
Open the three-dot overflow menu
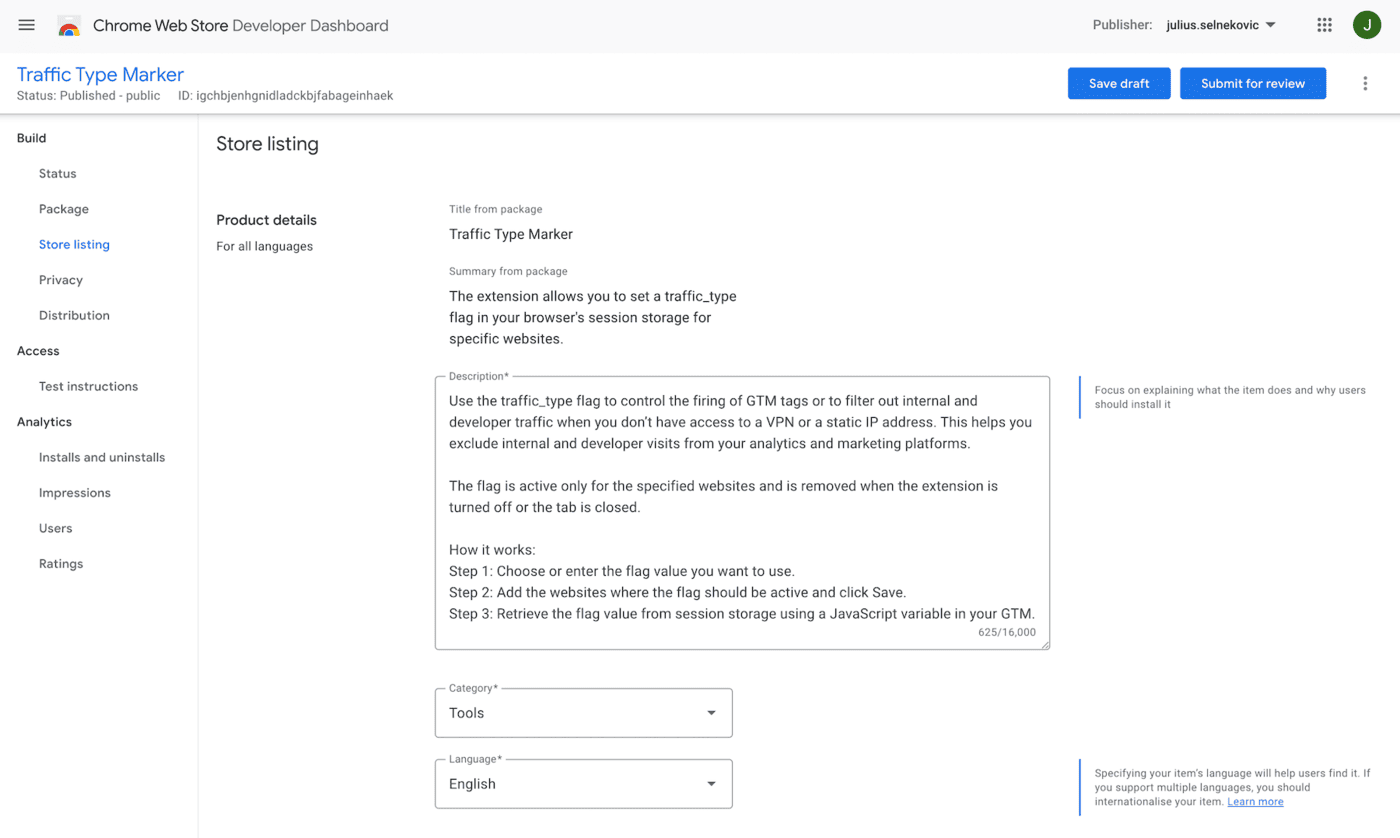(1365, 83)
